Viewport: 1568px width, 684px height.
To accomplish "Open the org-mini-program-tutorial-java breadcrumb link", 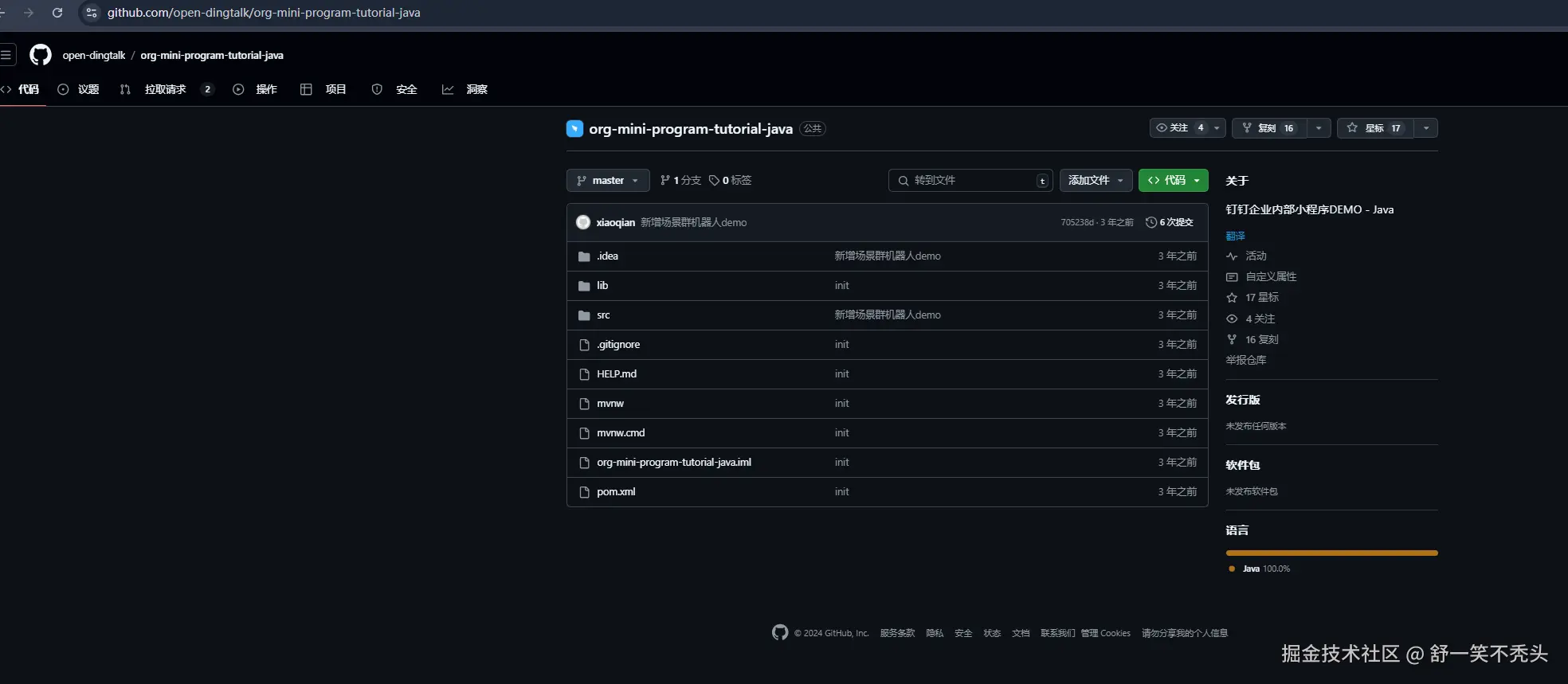I will coord(212,55).
